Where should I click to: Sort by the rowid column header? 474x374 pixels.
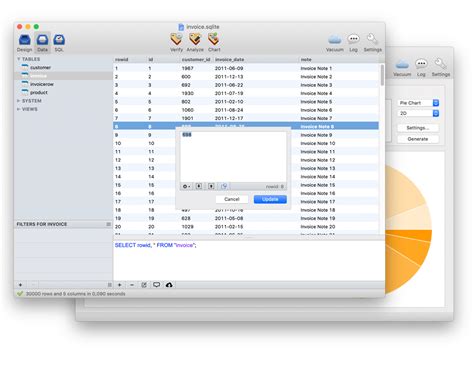click(x=122, y=60)
